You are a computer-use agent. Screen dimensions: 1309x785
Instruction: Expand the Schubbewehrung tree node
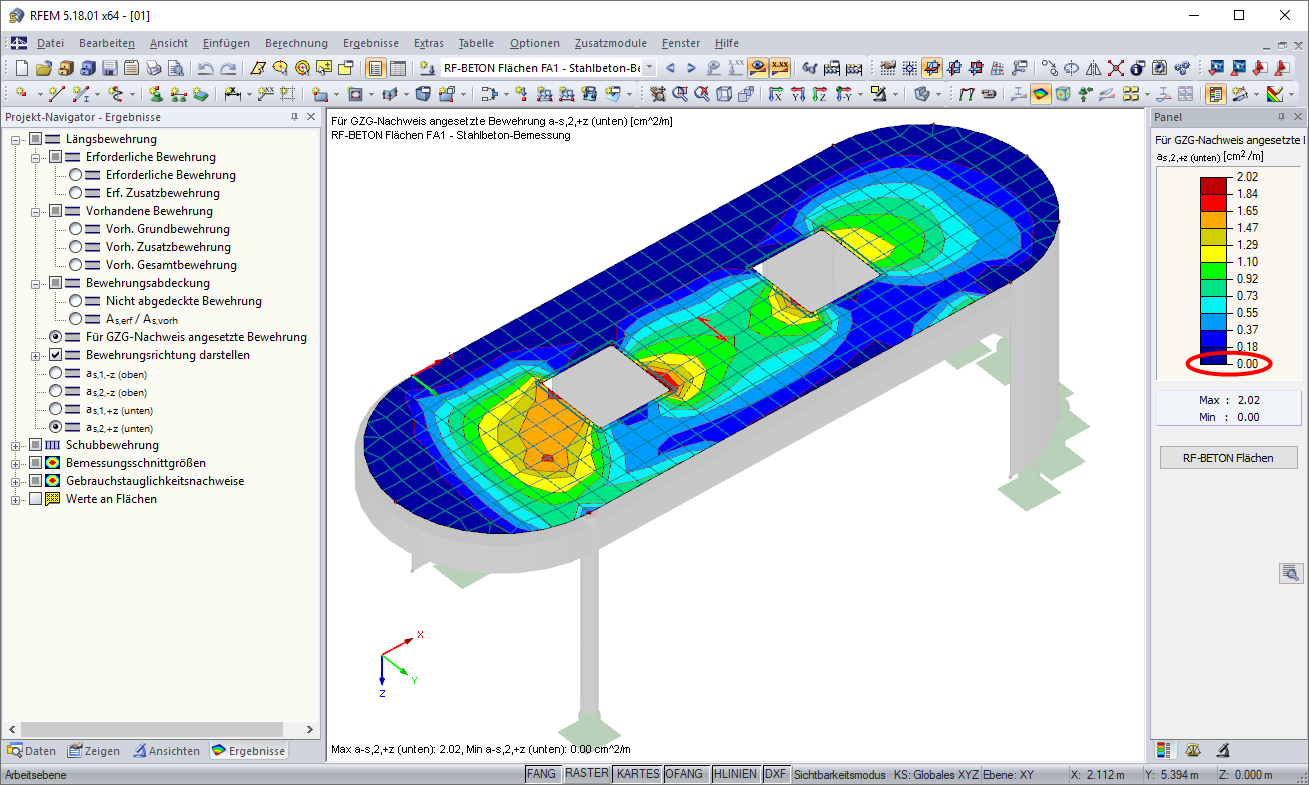pyautogui.click(x=16, y=445)
